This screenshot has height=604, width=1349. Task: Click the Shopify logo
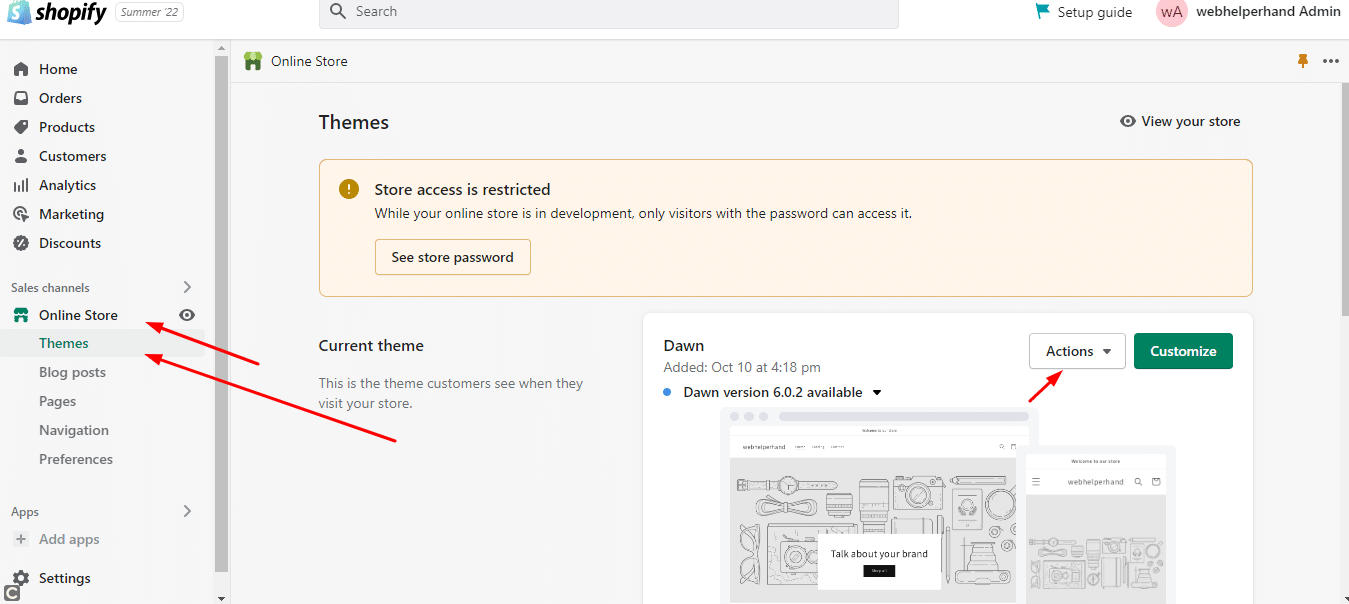pyautogui.click(x=56, y=12)
